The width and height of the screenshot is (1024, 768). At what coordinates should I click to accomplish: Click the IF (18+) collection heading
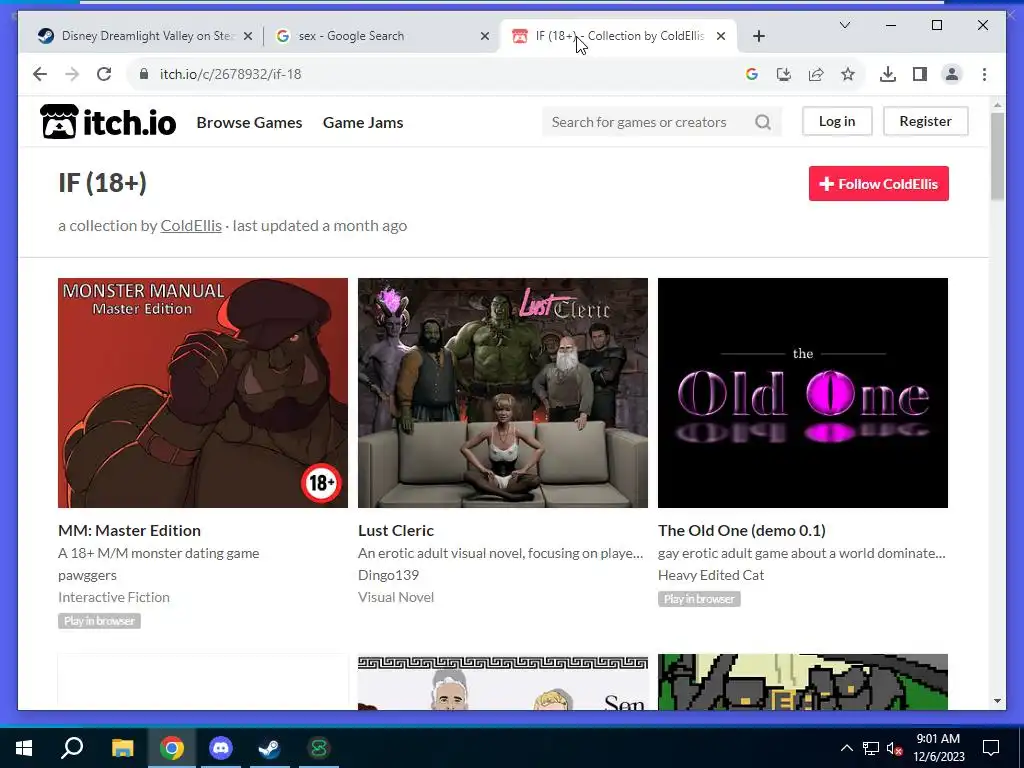(103, 183)
